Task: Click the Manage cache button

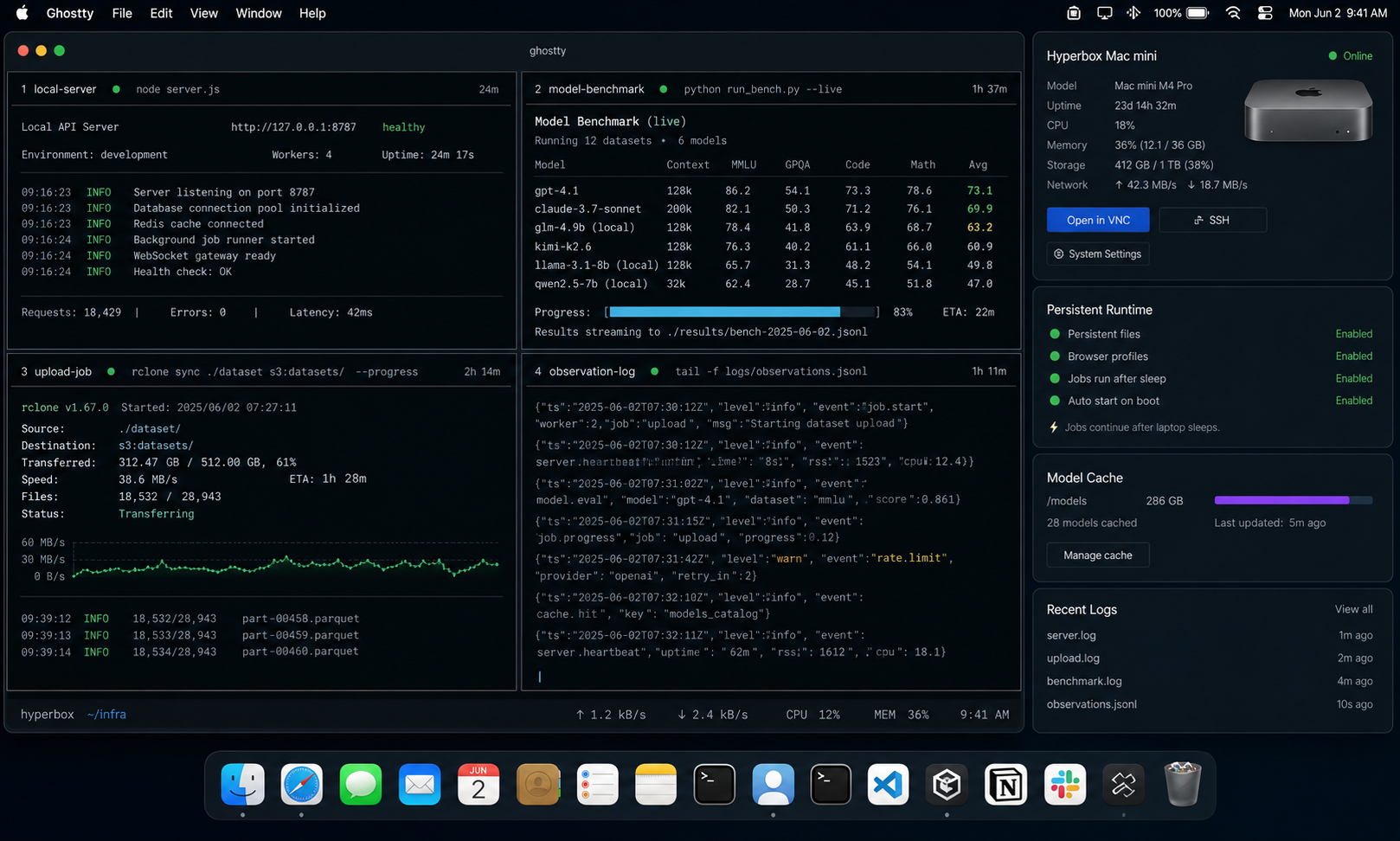Action: click(1098, 555)
